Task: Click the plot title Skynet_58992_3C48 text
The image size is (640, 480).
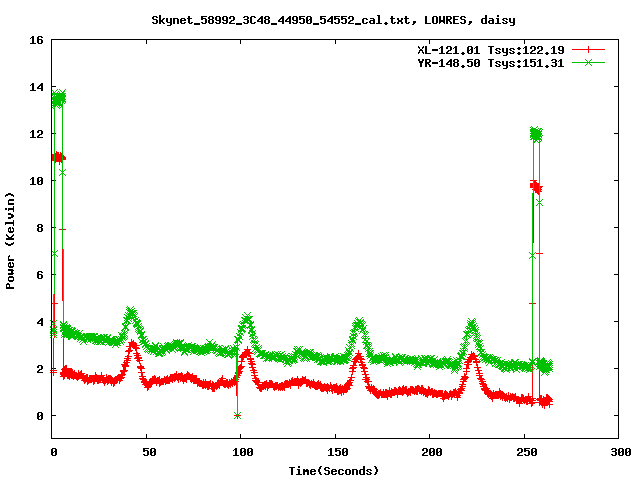Action: pos(333,20)
